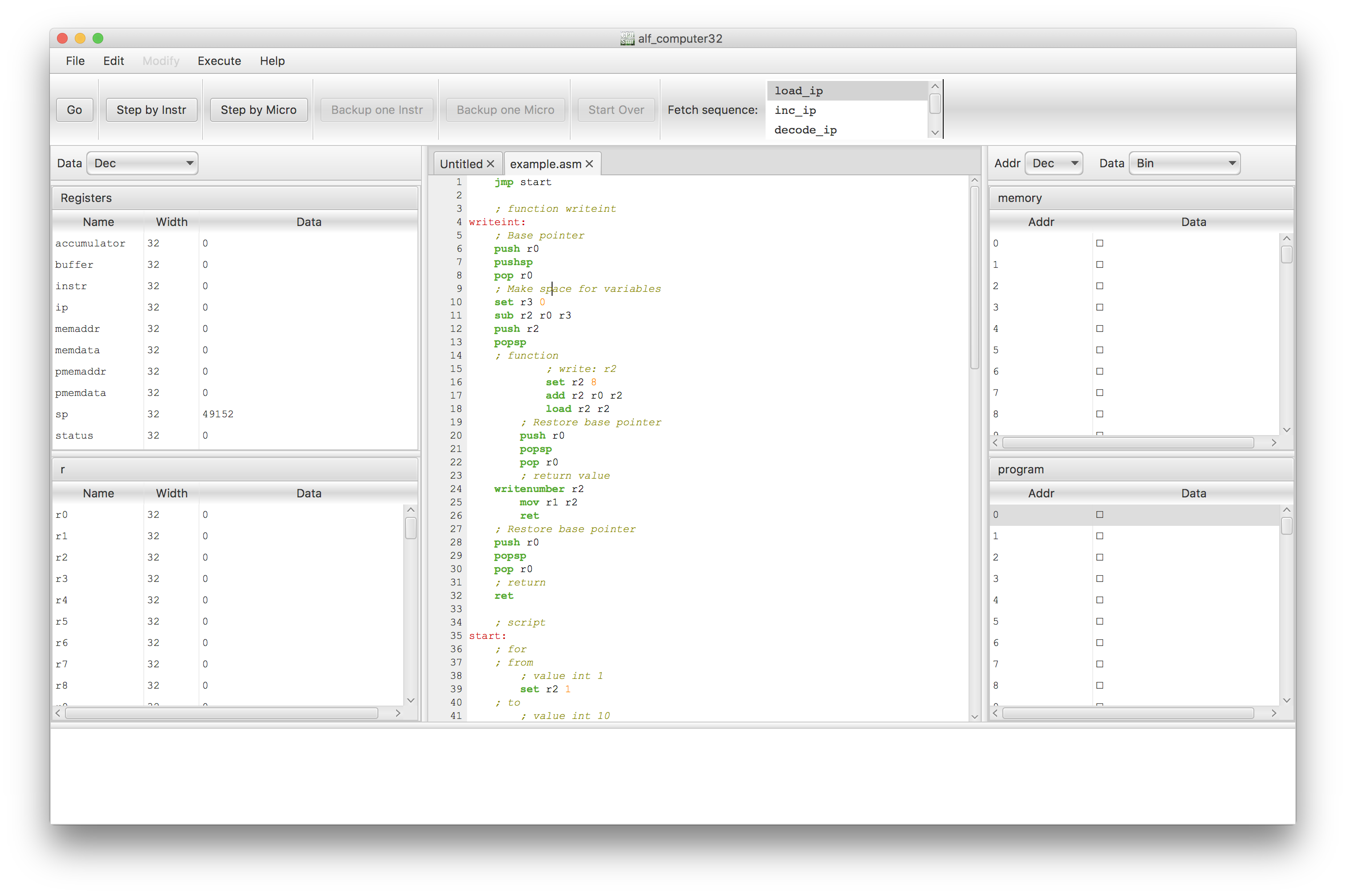The height and width of the screenshot is (896, 1346).
Task: Switch to the Untitled tab
Action: (461, 164)
